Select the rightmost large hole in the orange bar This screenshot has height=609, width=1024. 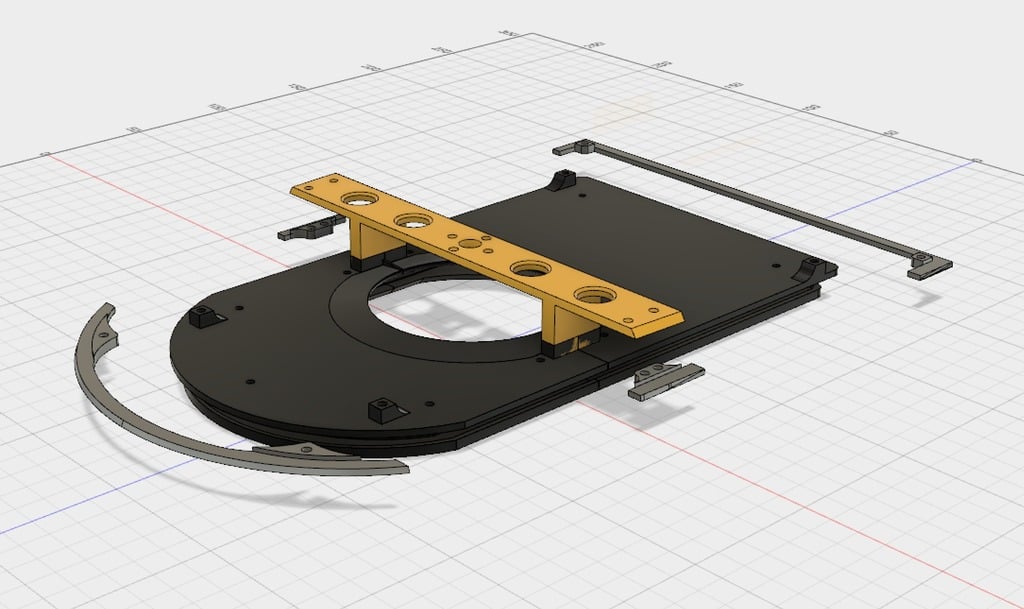[x=595, y=296]
